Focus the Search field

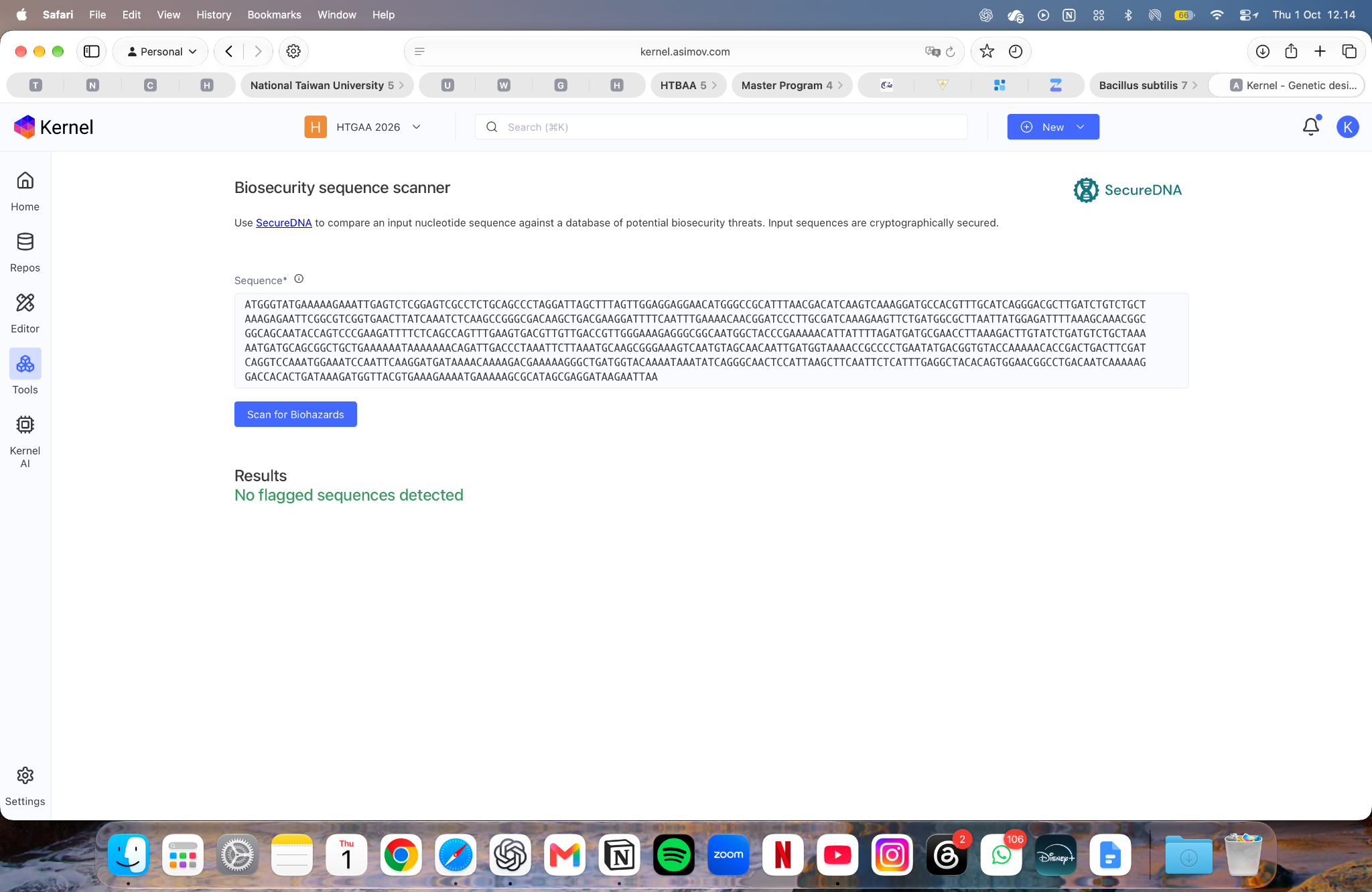pos(722,127)
